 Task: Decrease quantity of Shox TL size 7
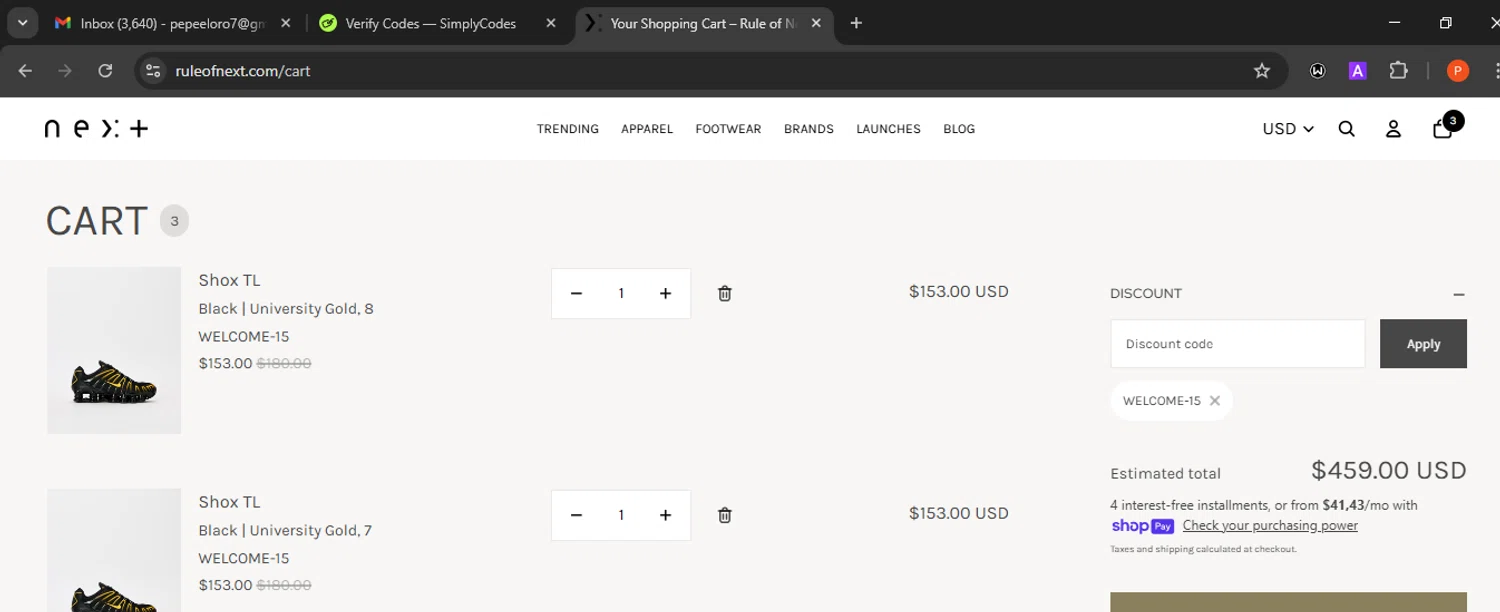coord(576,515)
